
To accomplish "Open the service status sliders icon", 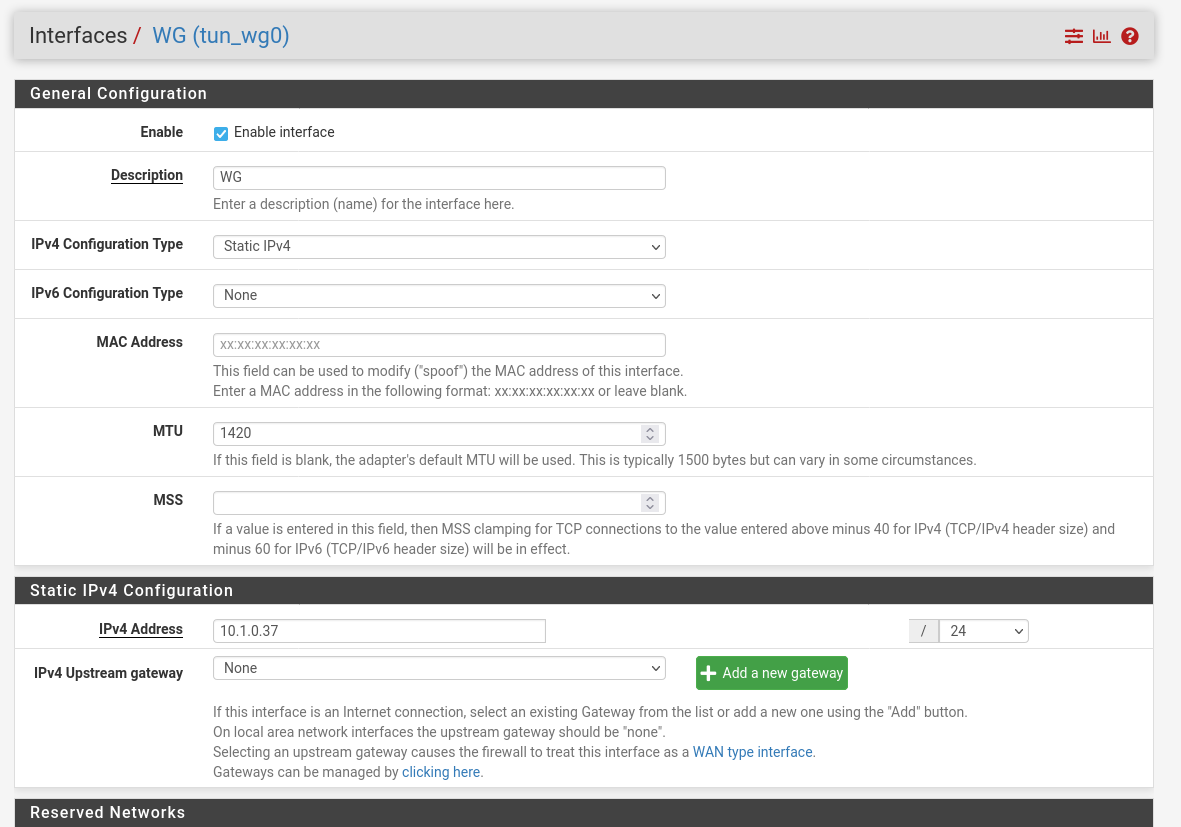I will (1073, 36).
